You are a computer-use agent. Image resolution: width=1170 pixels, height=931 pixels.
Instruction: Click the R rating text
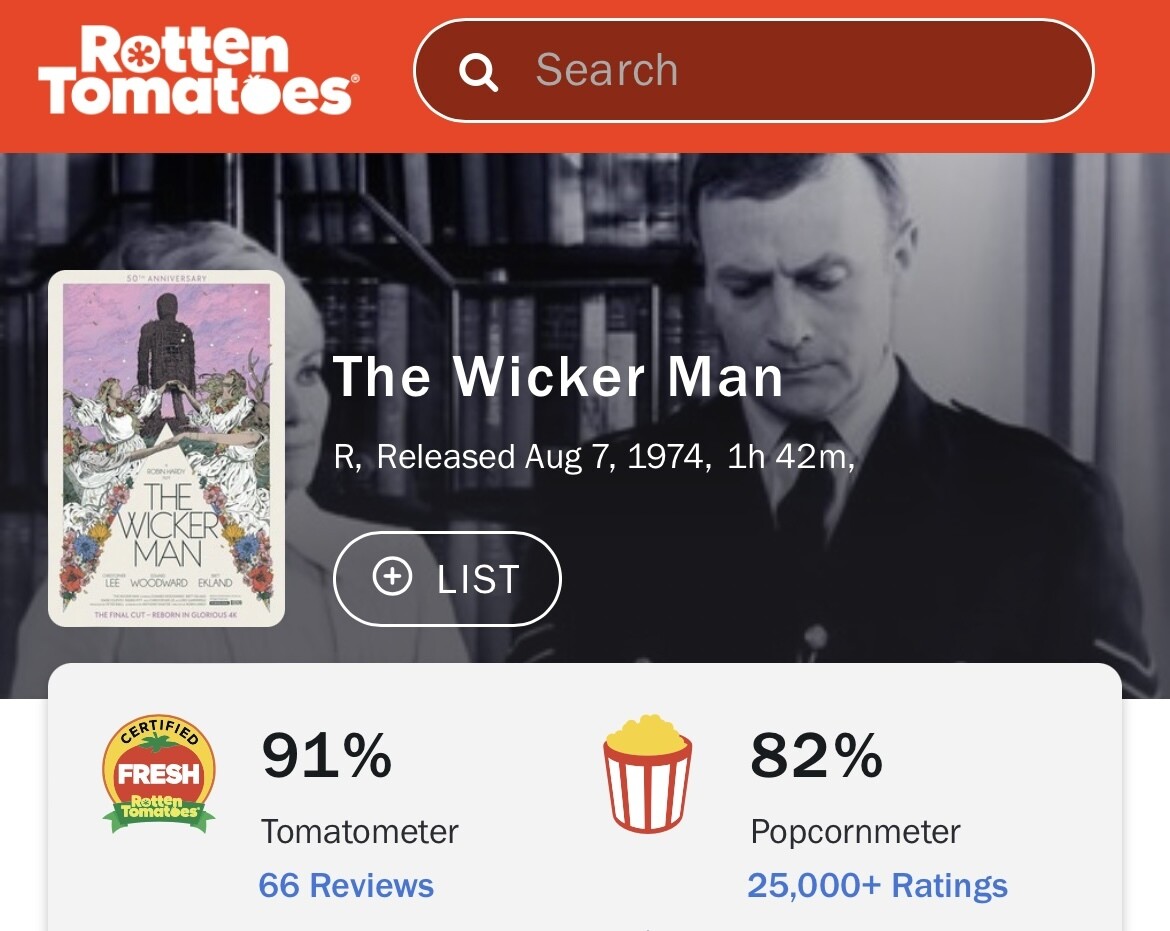click(x=346, y=457)
